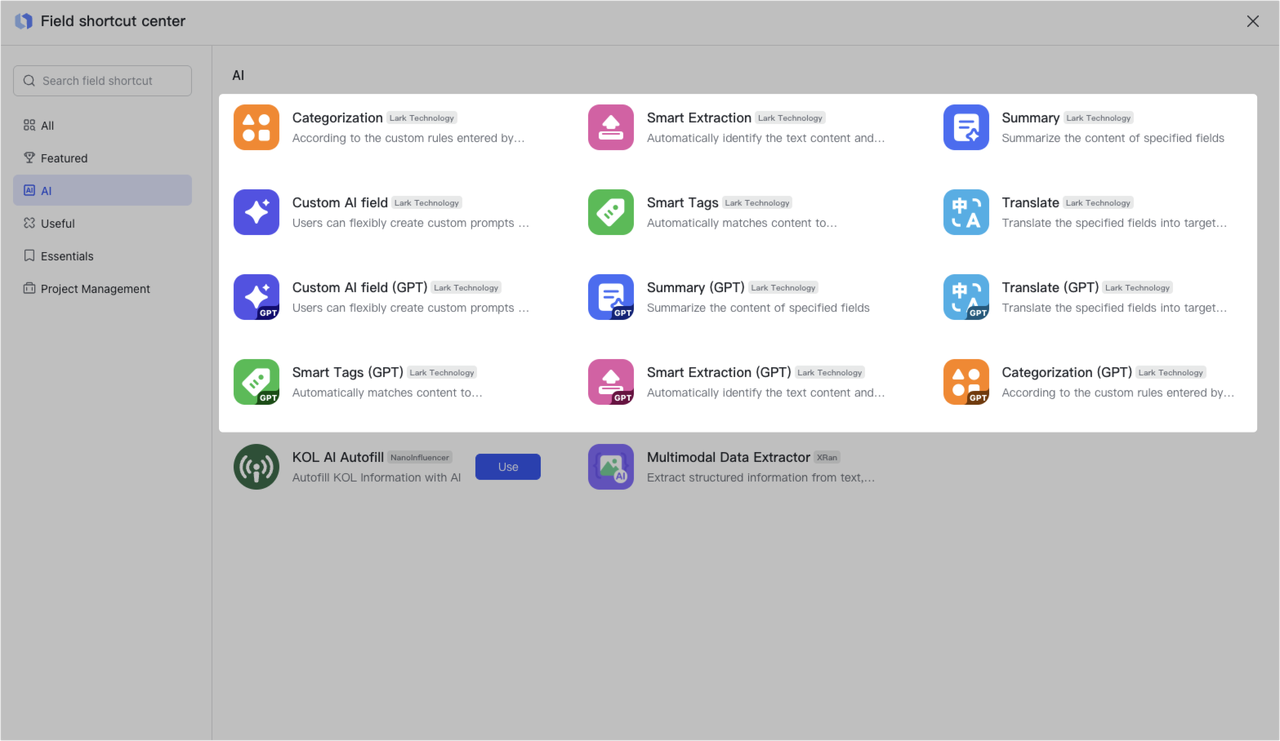Select the Useful category in sidebar
The height and width of the screenshot is (741, 1280).
[x=57, y=224]
